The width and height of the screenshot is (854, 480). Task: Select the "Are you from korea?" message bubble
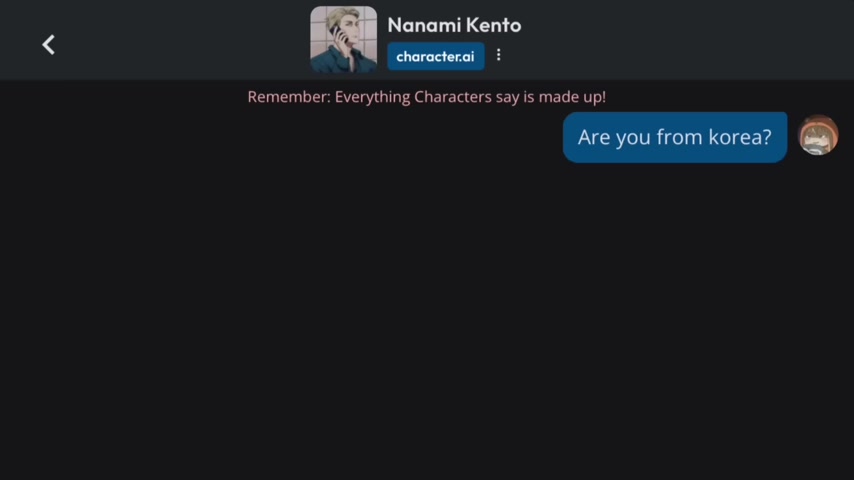[675, 137]
